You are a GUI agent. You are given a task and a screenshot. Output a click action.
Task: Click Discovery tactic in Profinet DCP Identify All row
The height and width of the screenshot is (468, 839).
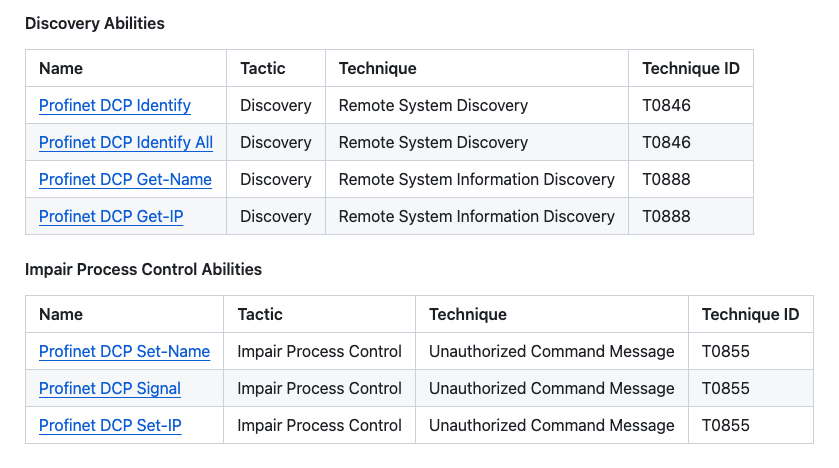pyautogui.click(x=276, y=142)
